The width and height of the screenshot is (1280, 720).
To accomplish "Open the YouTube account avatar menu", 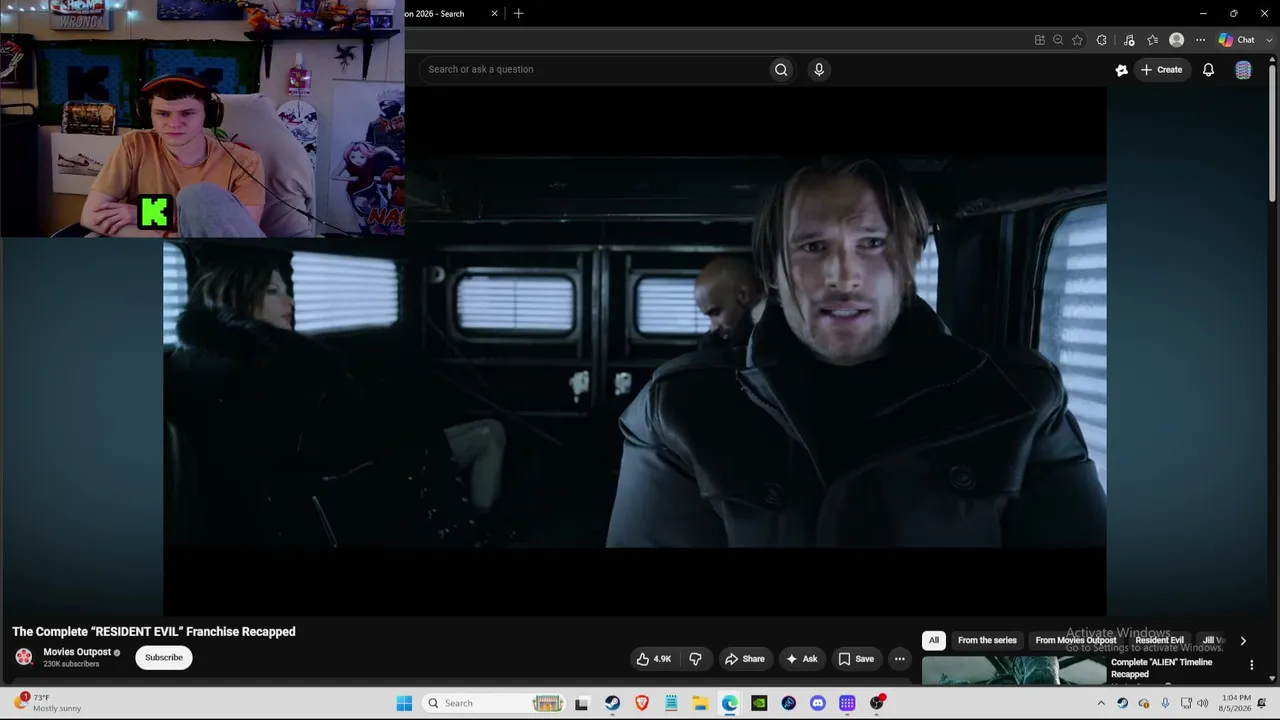I will [1243, 70].
